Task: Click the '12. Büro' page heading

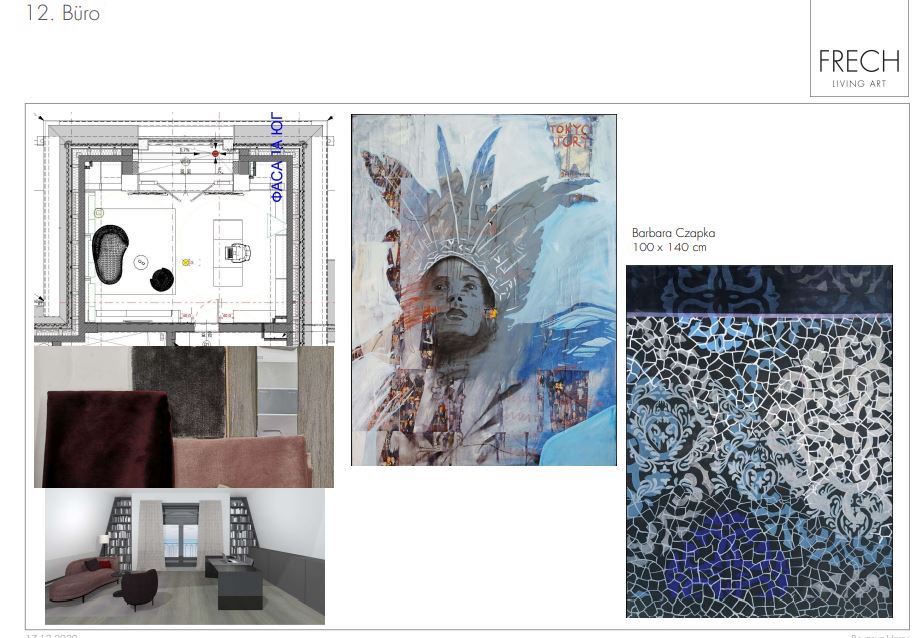Action: [63, 13]
